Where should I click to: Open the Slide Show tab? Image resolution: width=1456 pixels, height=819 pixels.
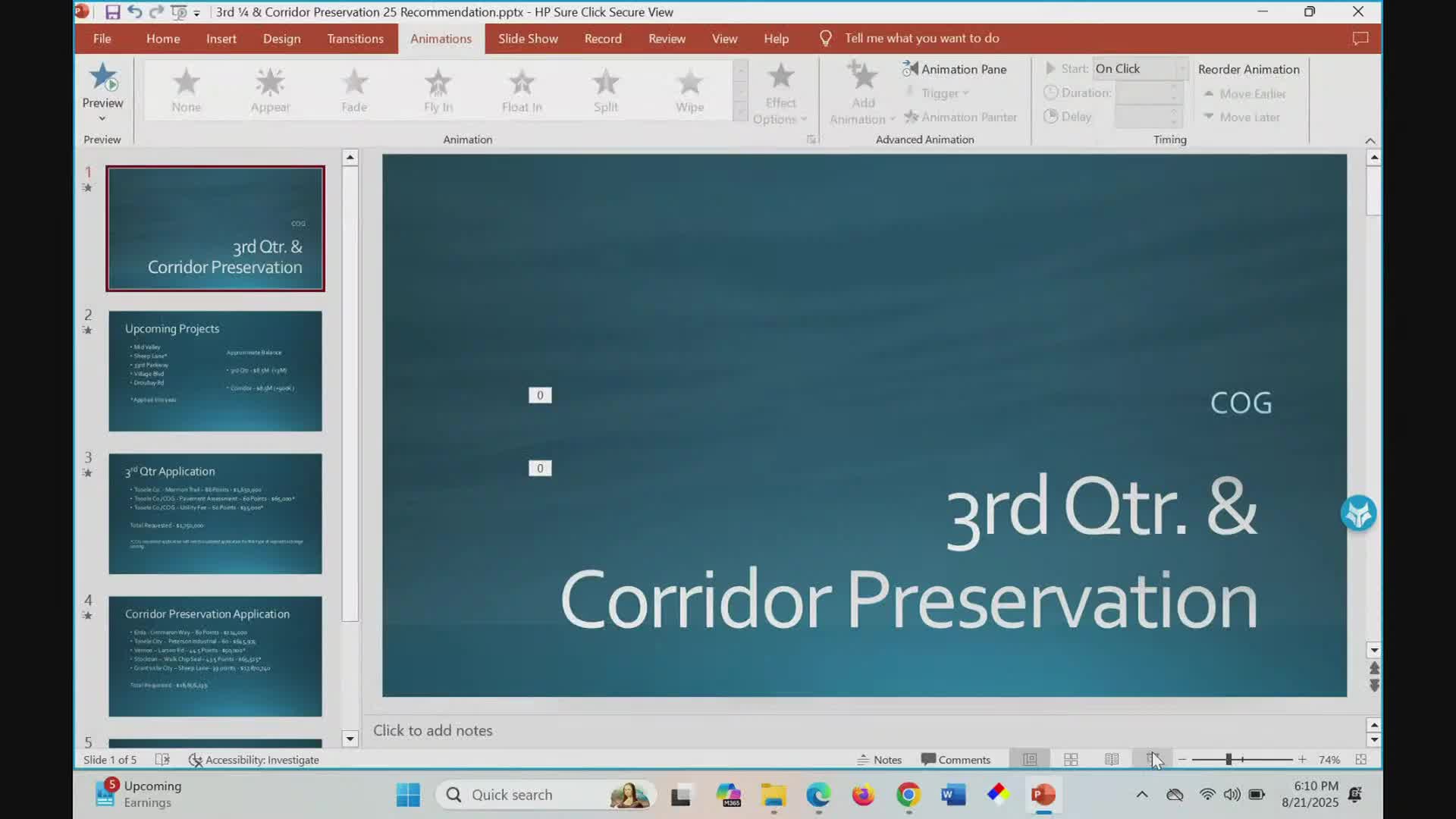tap(528, 39)
